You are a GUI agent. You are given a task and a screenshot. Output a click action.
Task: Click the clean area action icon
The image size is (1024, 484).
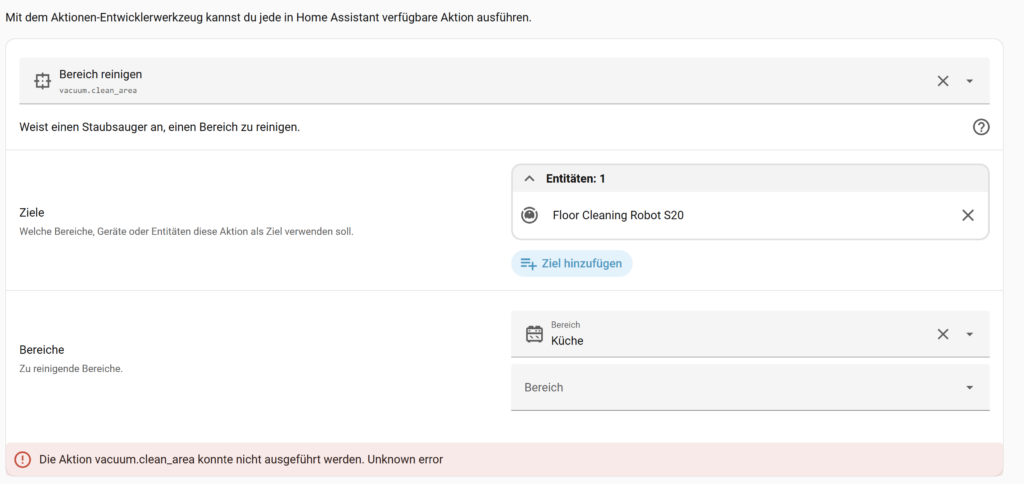pyautogui.click(x=42, y=81)
